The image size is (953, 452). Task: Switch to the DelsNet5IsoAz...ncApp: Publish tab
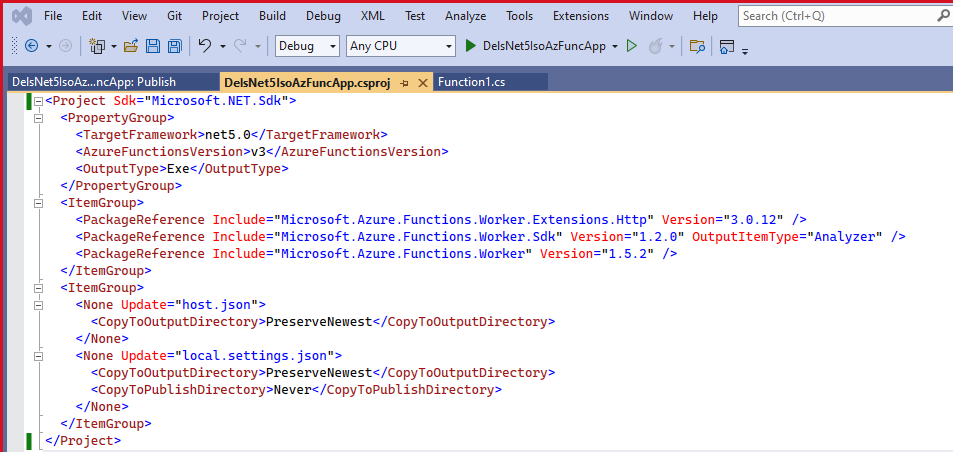tap(112, 82)
